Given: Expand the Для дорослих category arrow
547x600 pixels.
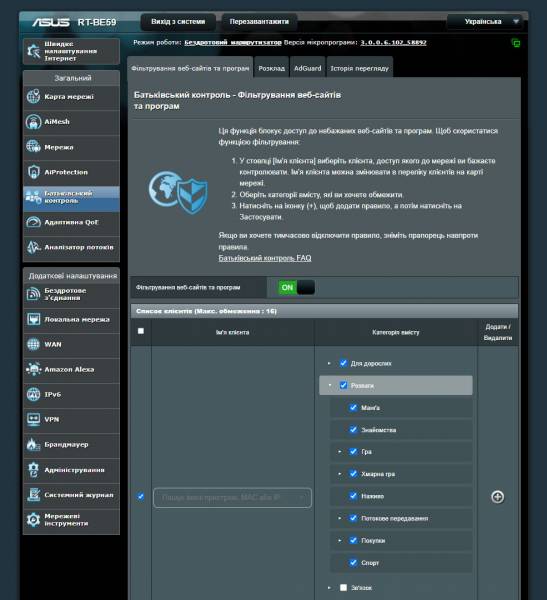Looking at the screenshot, I should [329, 363].
